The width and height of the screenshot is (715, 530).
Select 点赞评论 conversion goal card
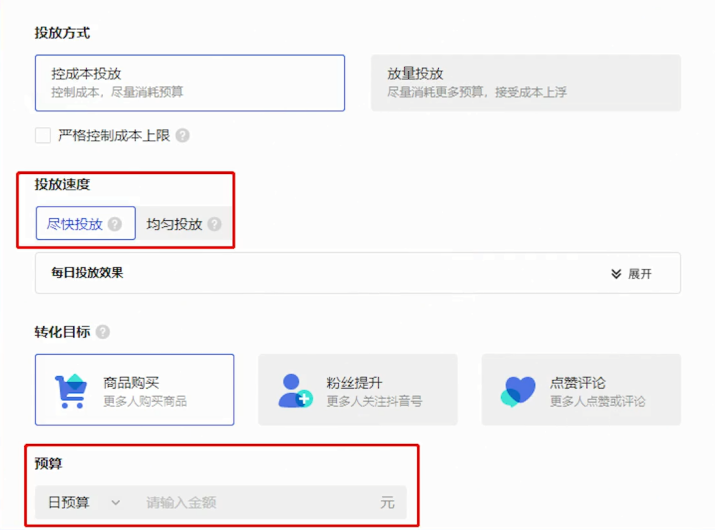tap(581, 390)
